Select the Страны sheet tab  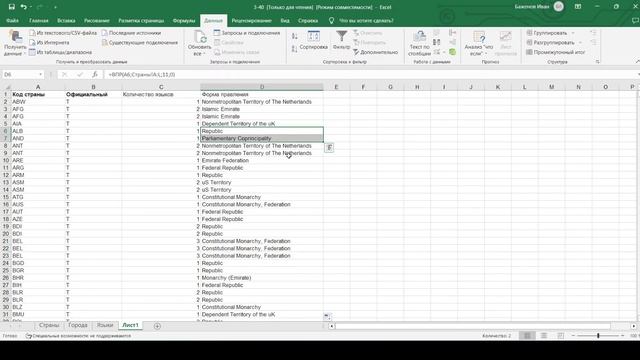(x=49, y=325)
